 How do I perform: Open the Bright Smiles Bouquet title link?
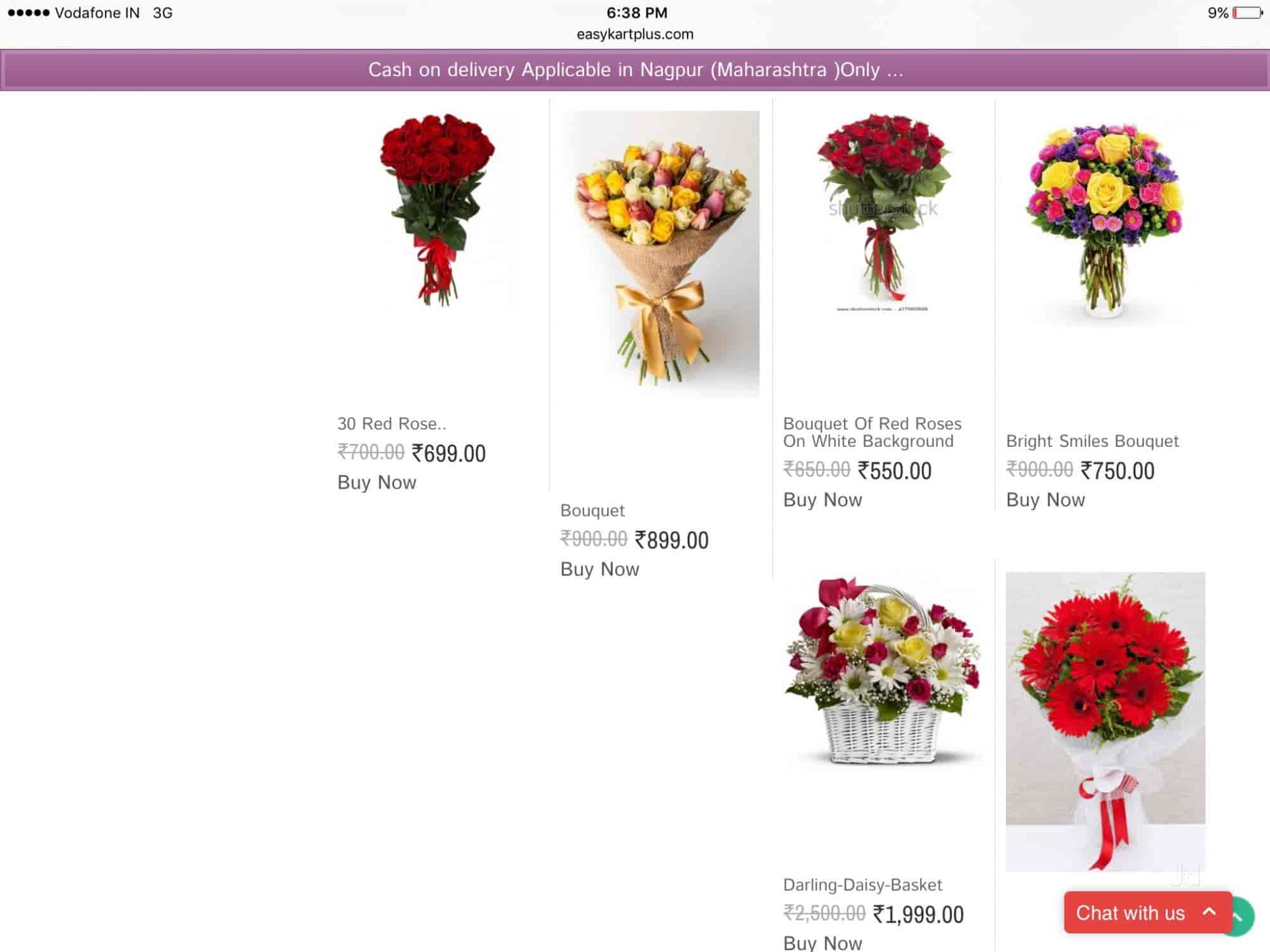[1092, 441]
